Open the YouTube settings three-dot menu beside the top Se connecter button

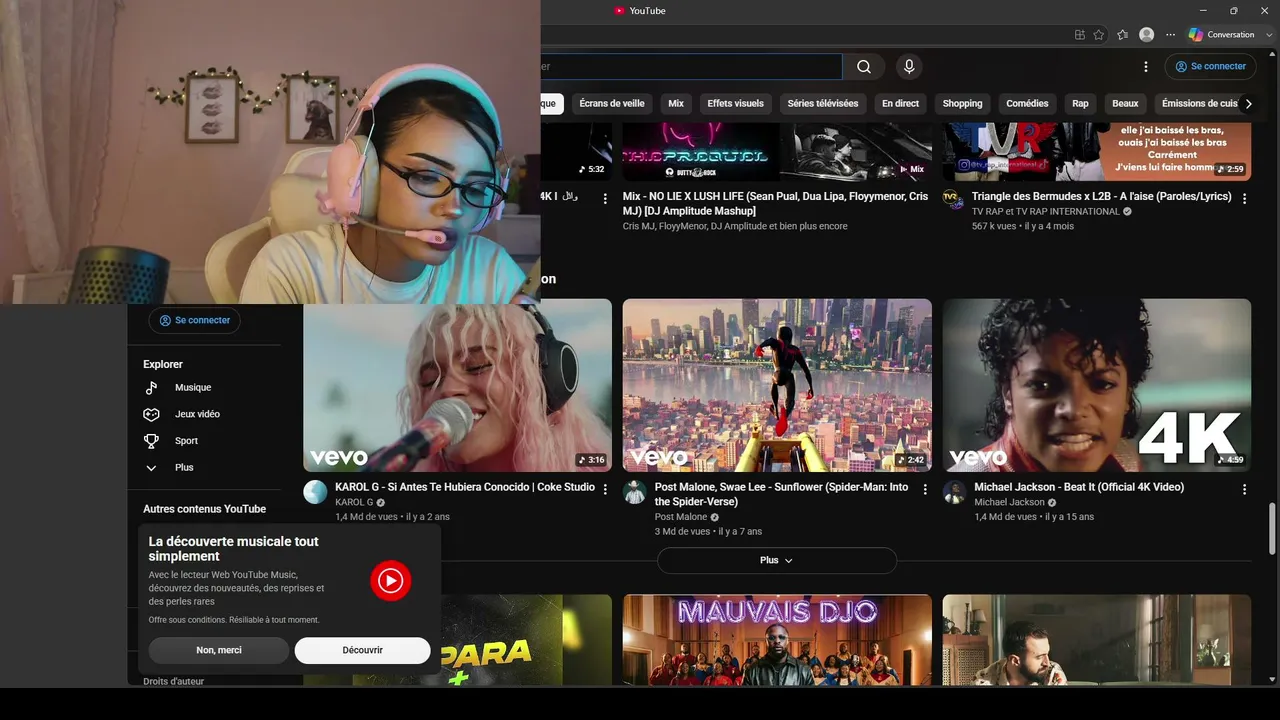pos(1146,67)
